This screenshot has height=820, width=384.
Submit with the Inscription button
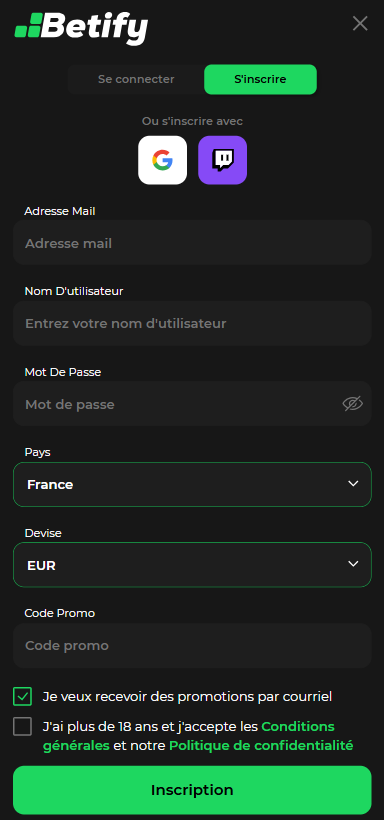coord(192,790)
